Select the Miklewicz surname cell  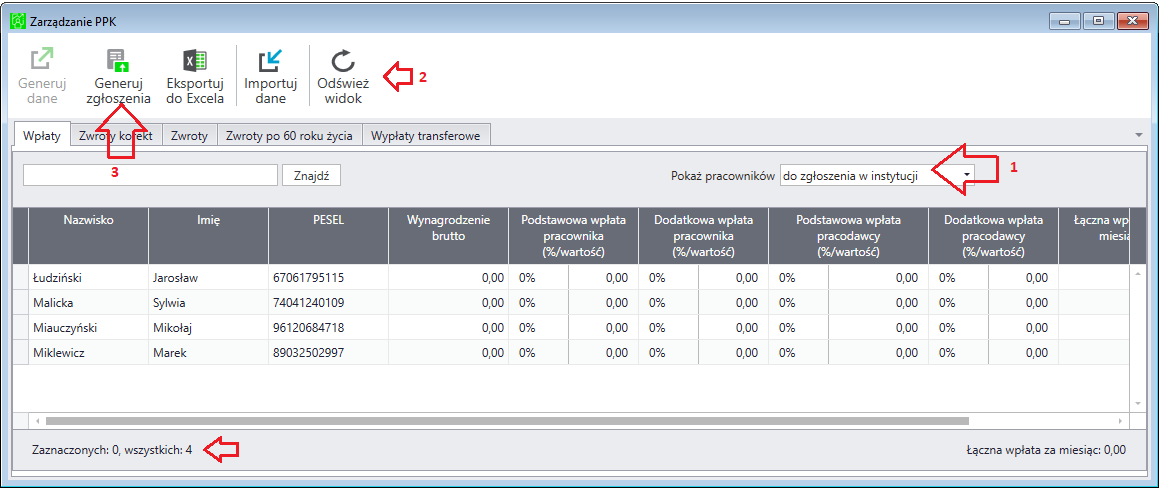tap(88, 353)
